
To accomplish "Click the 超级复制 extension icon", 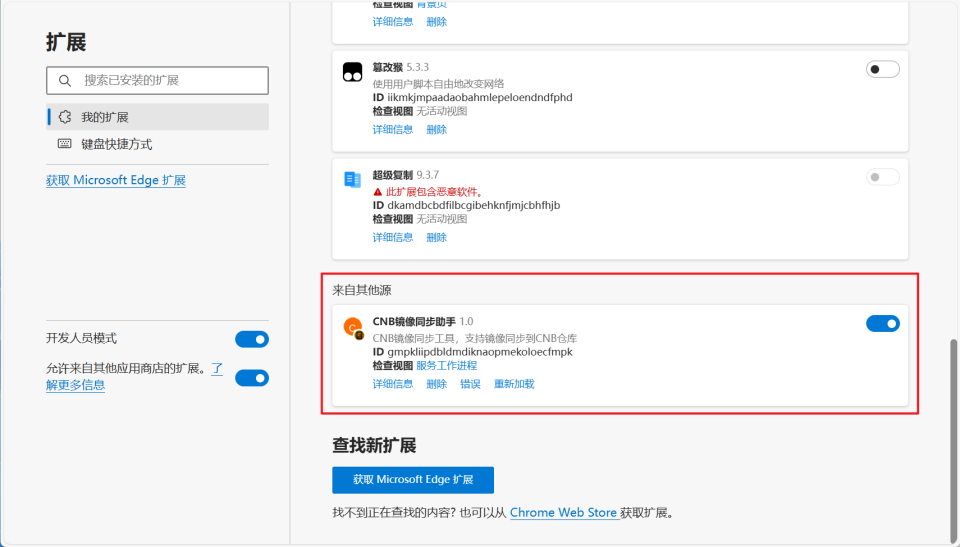I will pos(352,179).
